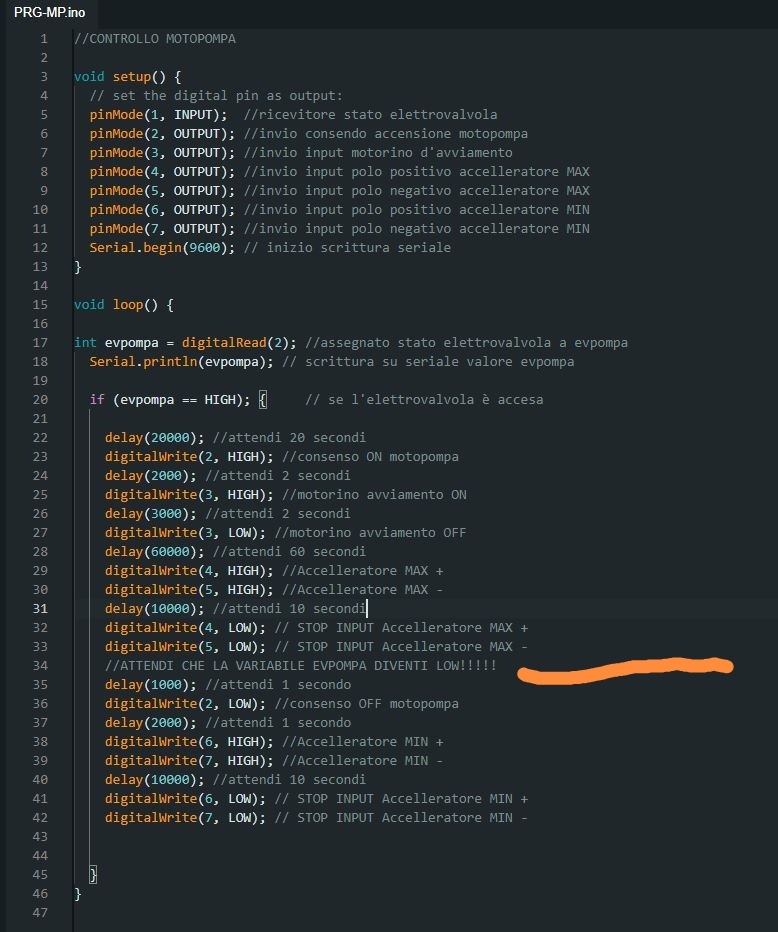Click delay(20000) statement
Screen dimensions: 778x932
click(155, 438)
